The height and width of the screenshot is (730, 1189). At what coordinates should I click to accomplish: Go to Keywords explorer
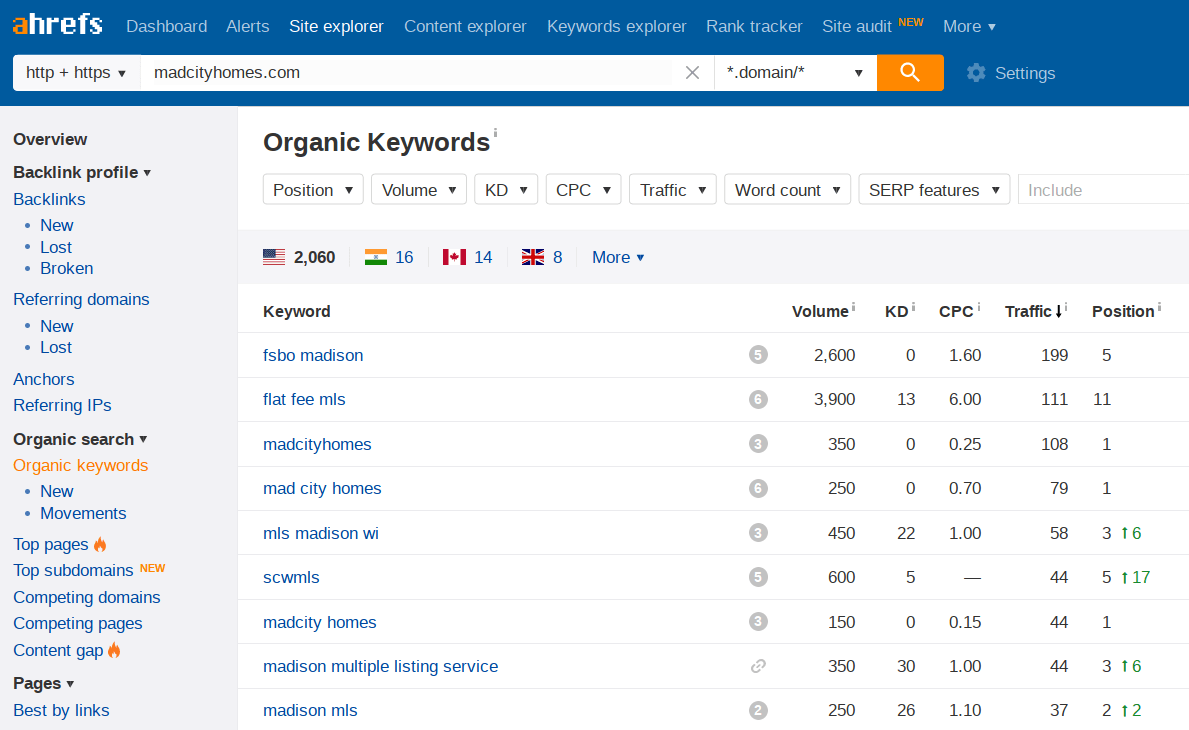[616, 26]
